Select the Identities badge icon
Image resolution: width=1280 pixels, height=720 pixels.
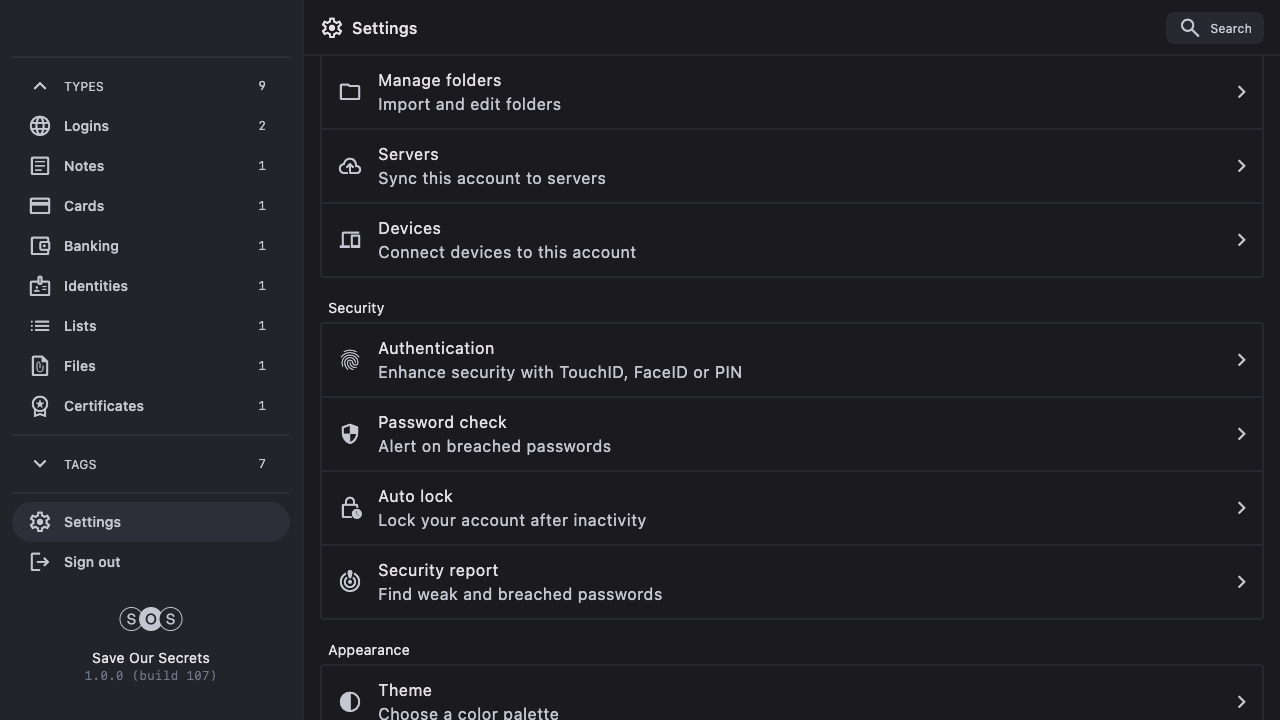[40, 286]
